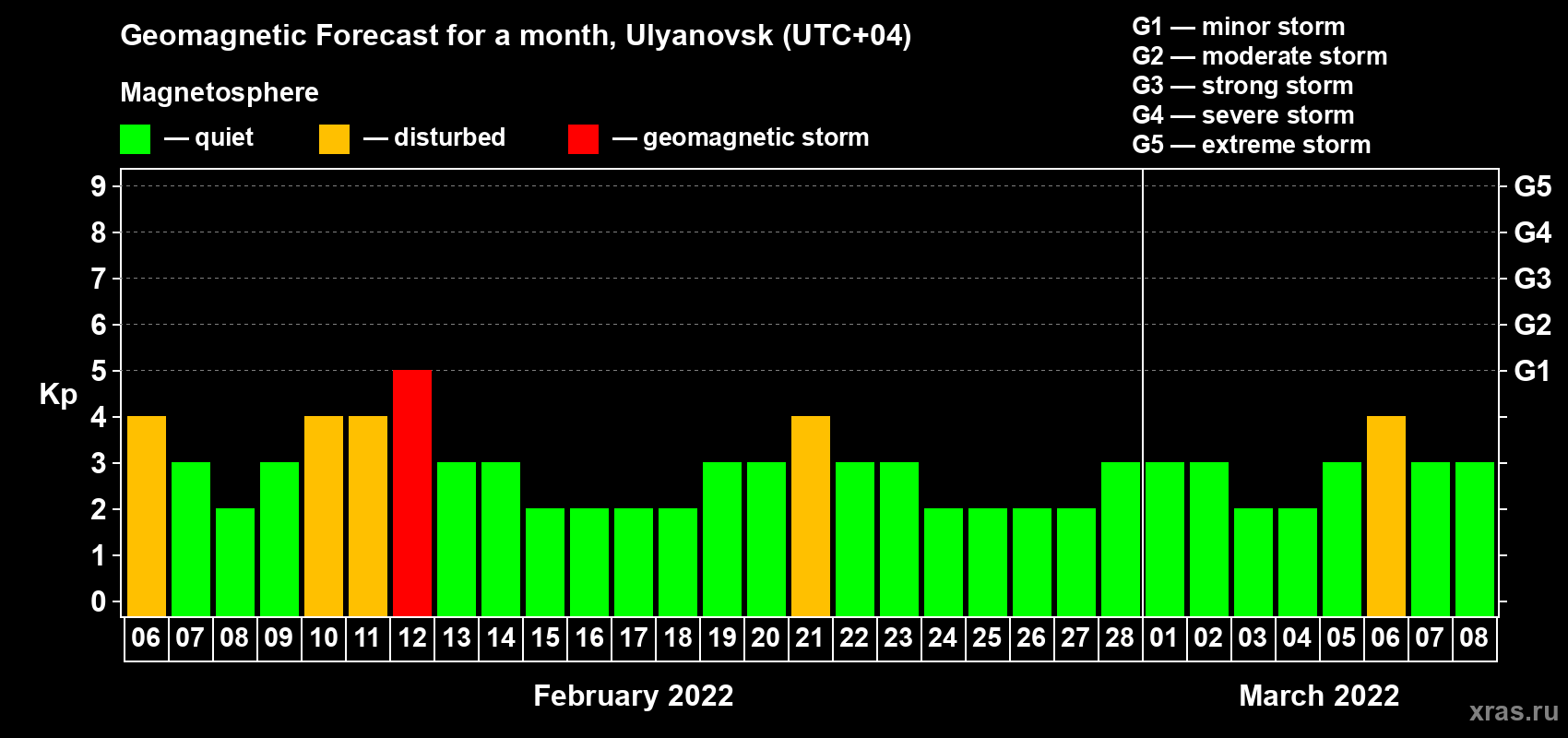
Task: Click the 'G2 — moderate storm' legend line
Action: [1260, 56]
